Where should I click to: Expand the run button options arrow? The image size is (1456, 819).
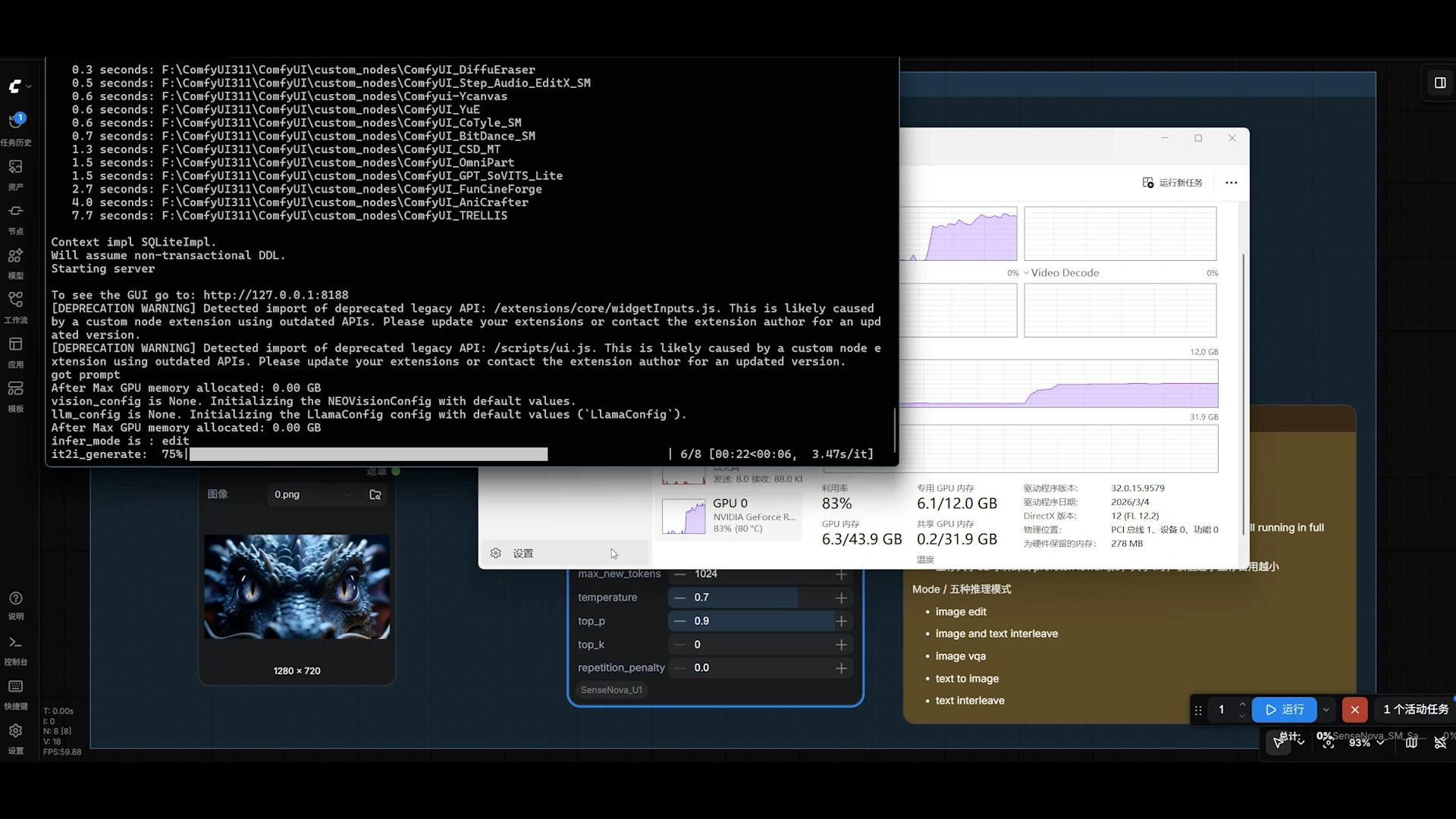click(x=1326, y=710)
